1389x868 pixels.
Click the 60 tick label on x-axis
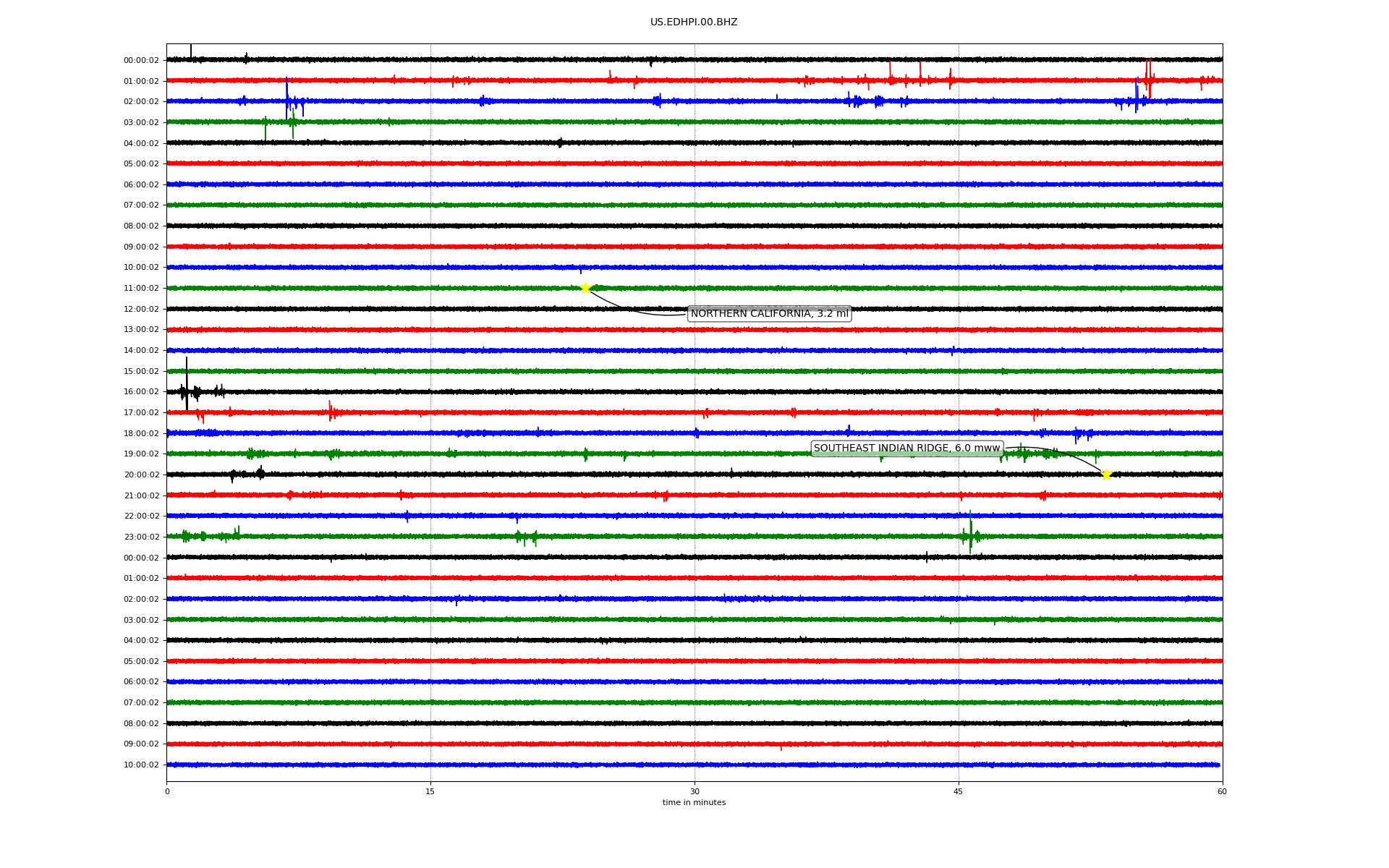coord(1221,791)
